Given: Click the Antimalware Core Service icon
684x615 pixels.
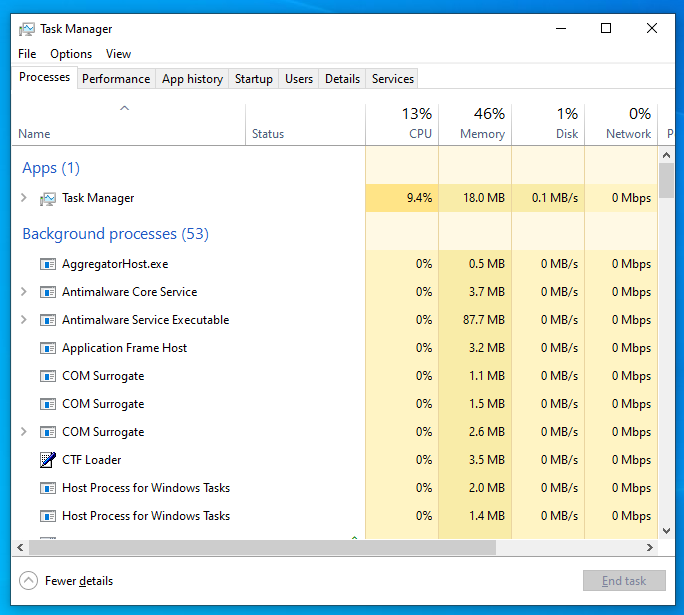Looking at the screenshot, I should pyautogui.click(x=48, y=292).
